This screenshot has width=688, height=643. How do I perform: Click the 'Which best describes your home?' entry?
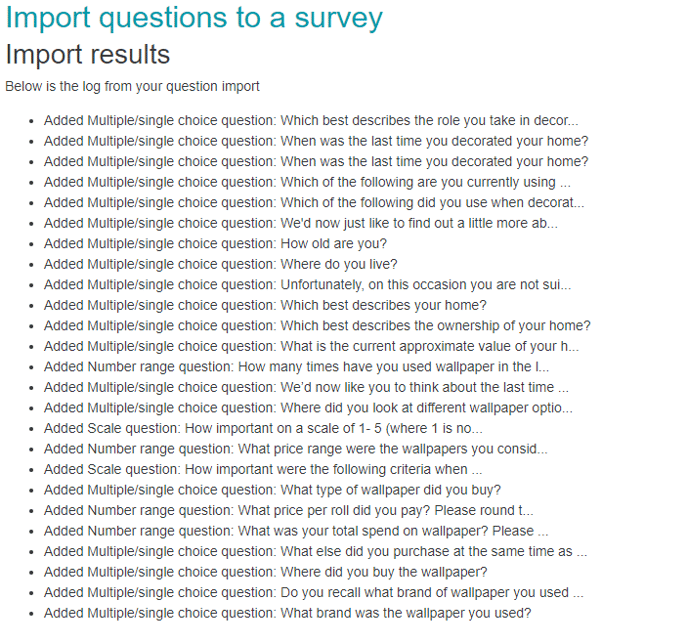[265, 305]
